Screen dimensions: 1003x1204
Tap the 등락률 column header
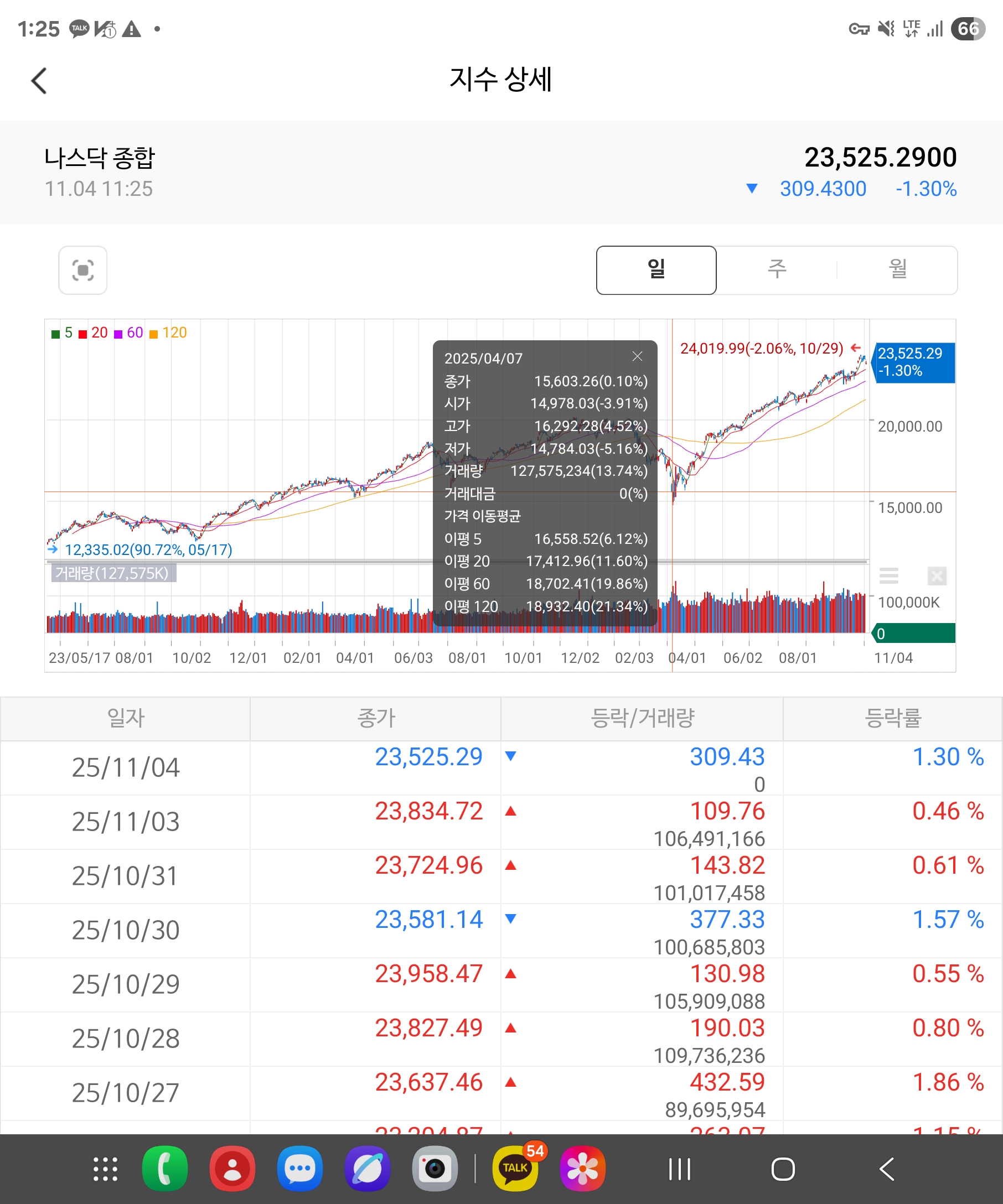pos(892,718)
